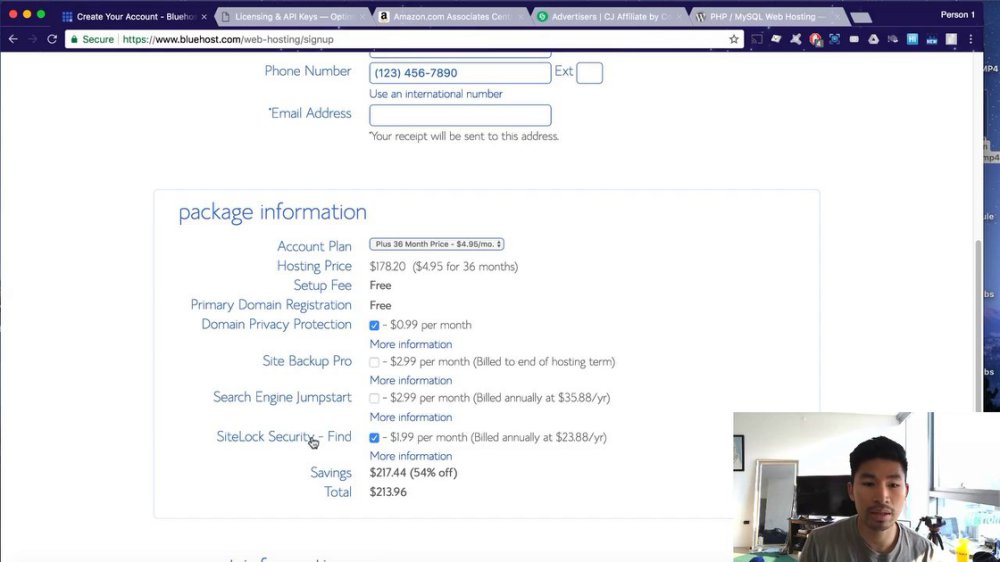Switch to Licensing & API Keys tab

(x=293, y=17)
